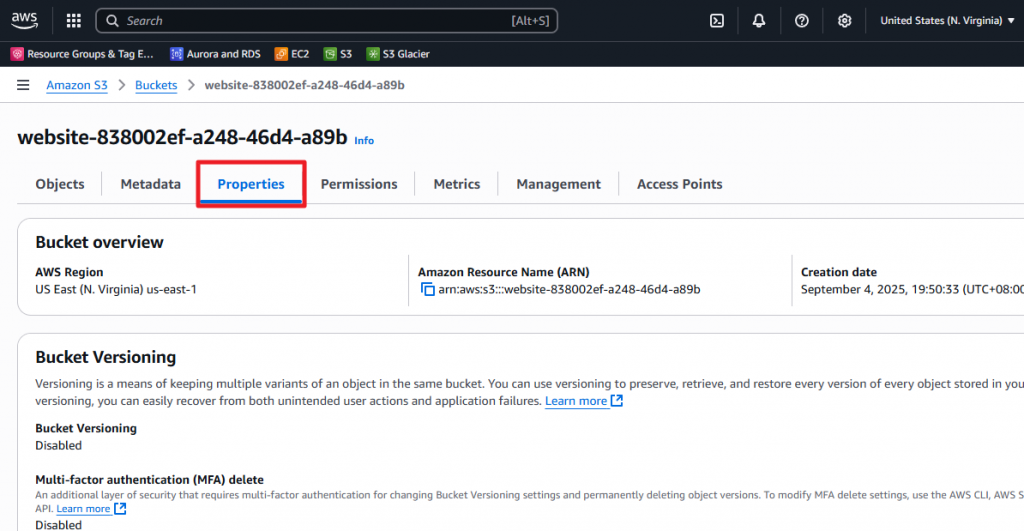Screen dimensions: 1024x531
Task: Copy the bucket ARN with copy icon
Action: click(x=428, y=290)
